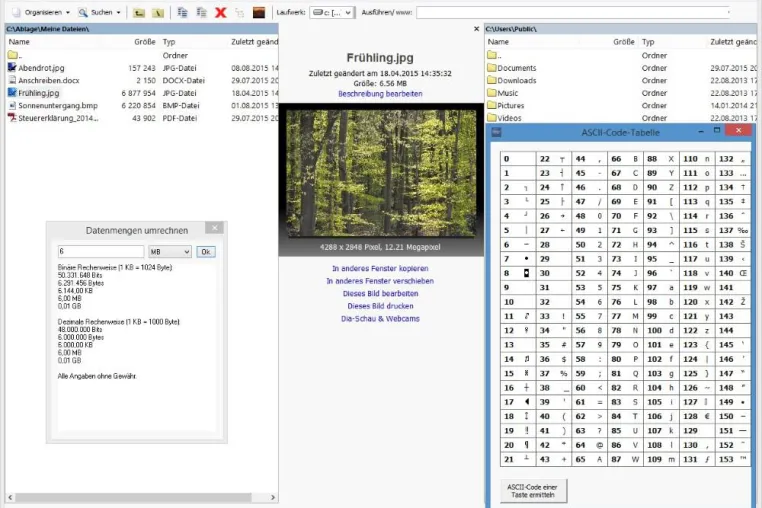Select the Steuererklärung_2014 PDF file
The width and height of the screenshot is (762, 508).
(58, 118)
